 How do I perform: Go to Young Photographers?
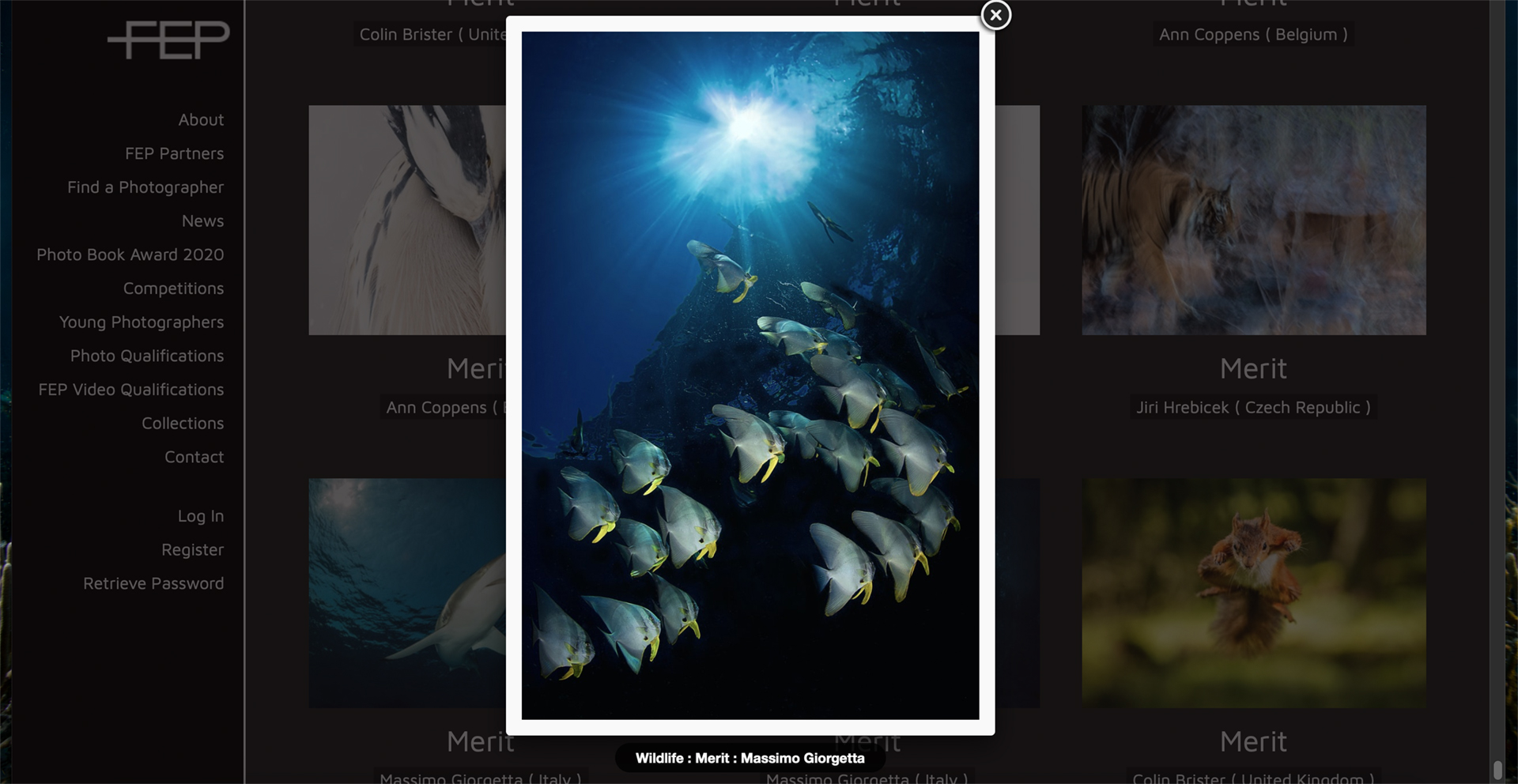coord(142,322)
